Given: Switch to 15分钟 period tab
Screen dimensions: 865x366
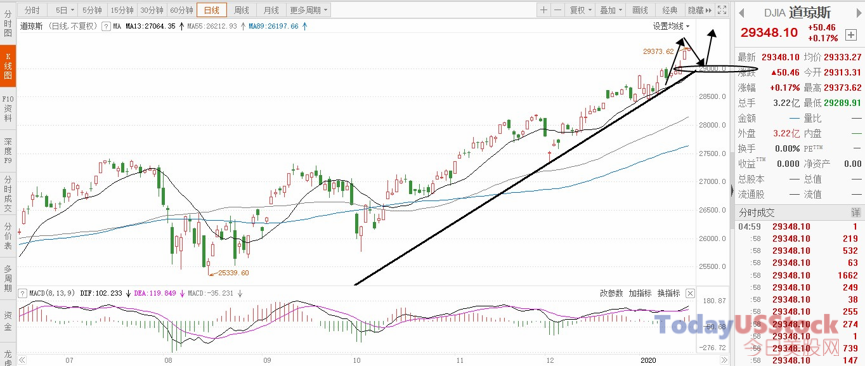Looking at the screenshot, I should (x=122, y=10).
